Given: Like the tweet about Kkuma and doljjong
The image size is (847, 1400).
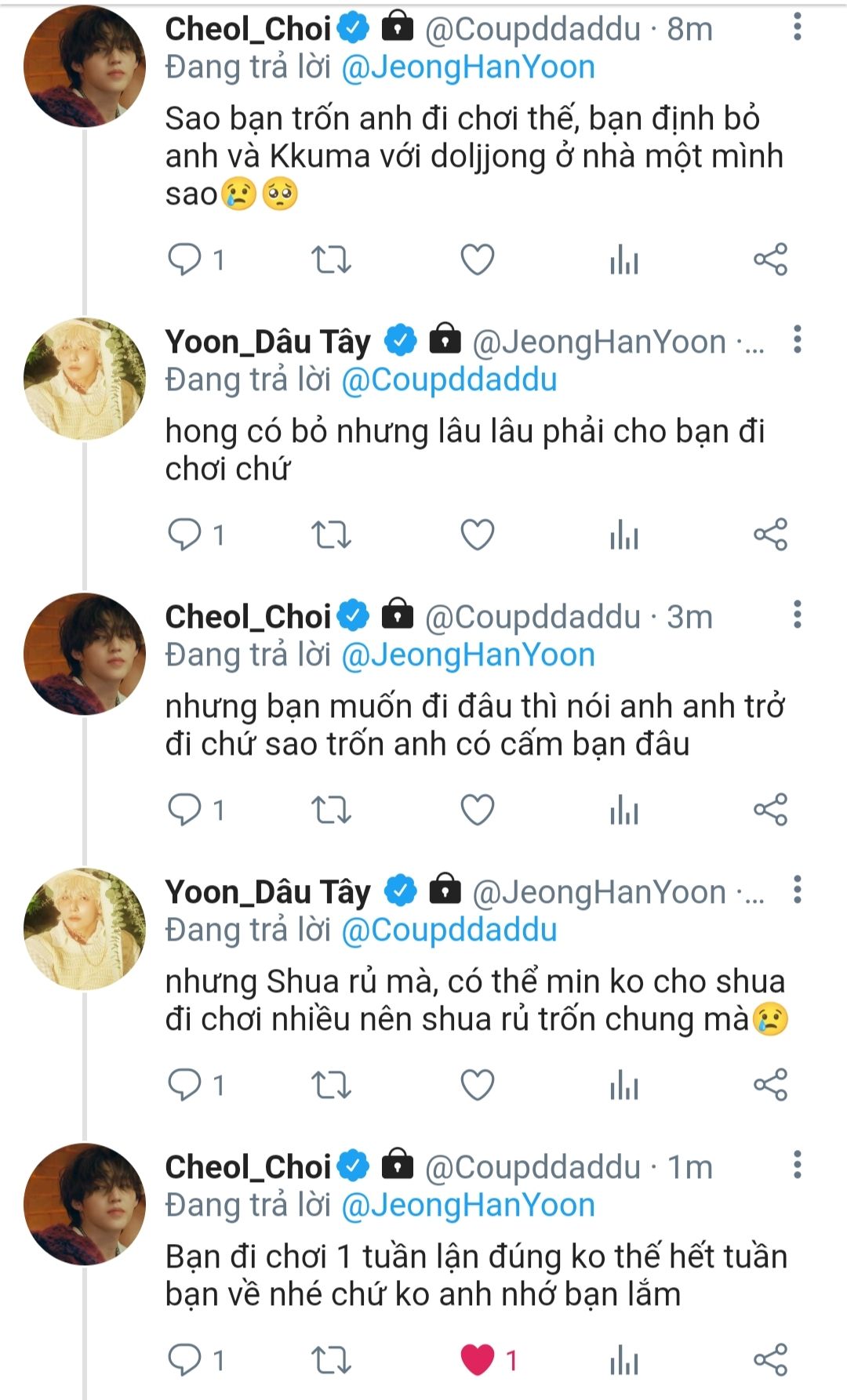Looking at the screenshot, I should pyautogui.click(x=477, y=259).
